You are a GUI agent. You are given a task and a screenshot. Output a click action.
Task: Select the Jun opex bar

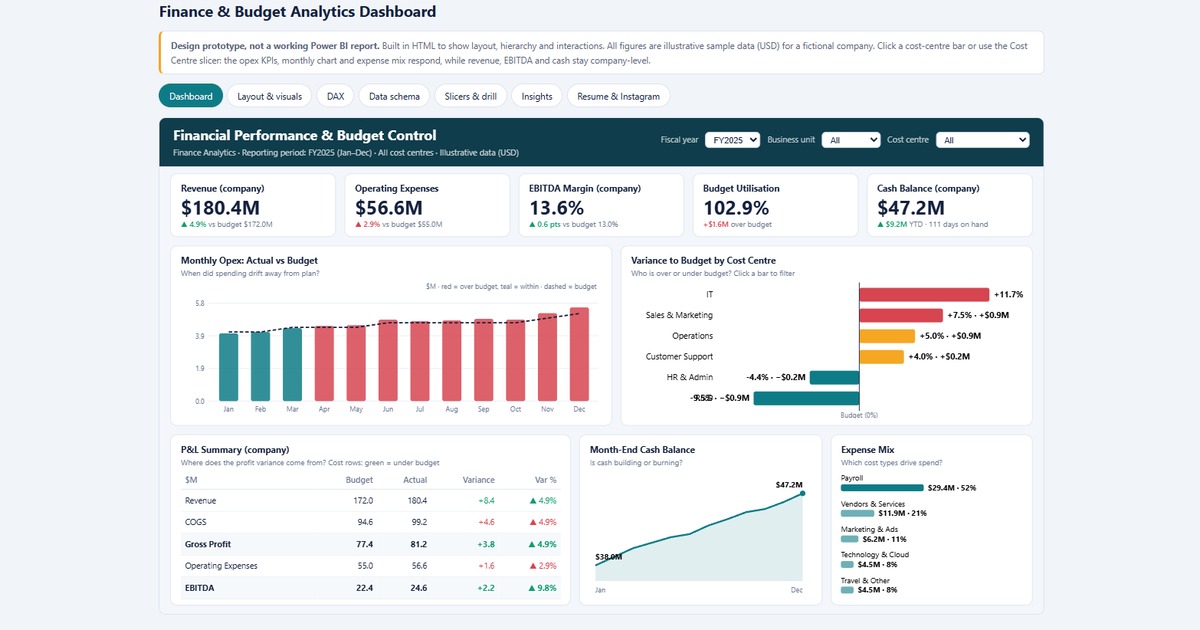(x=388, y=361)
